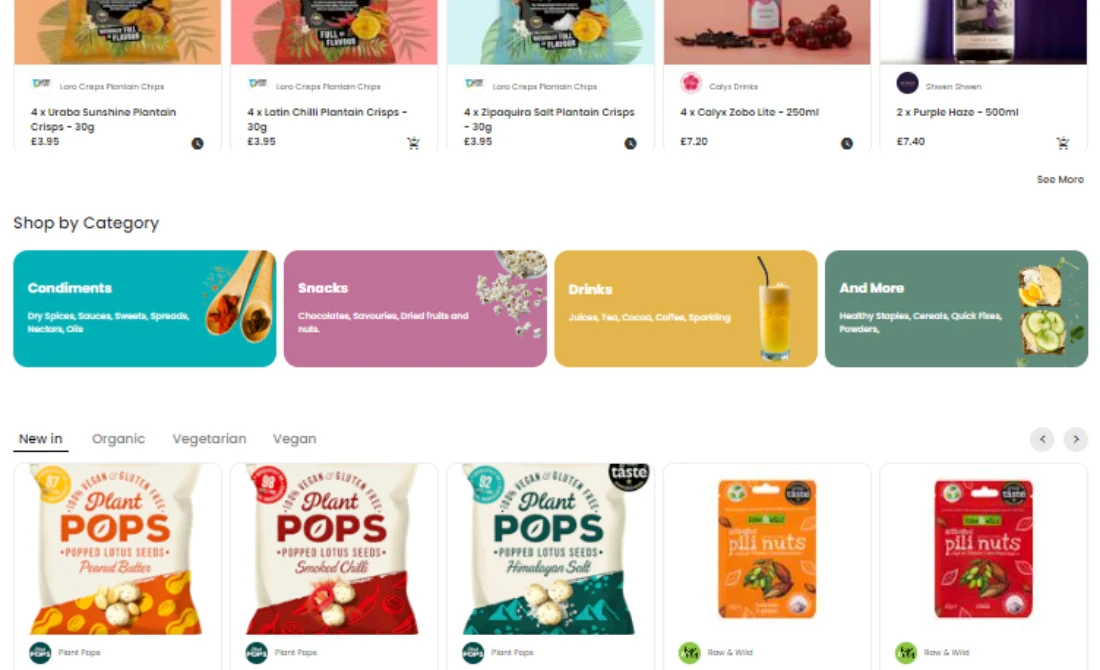Open Calyx Drinks brand logo

click(x=691, y=83)
